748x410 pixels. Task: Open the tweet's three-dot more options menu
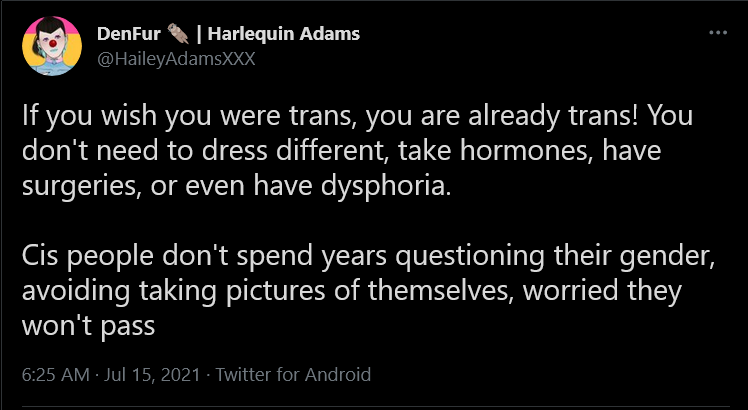pyautogui.click(x=718, y=33)
